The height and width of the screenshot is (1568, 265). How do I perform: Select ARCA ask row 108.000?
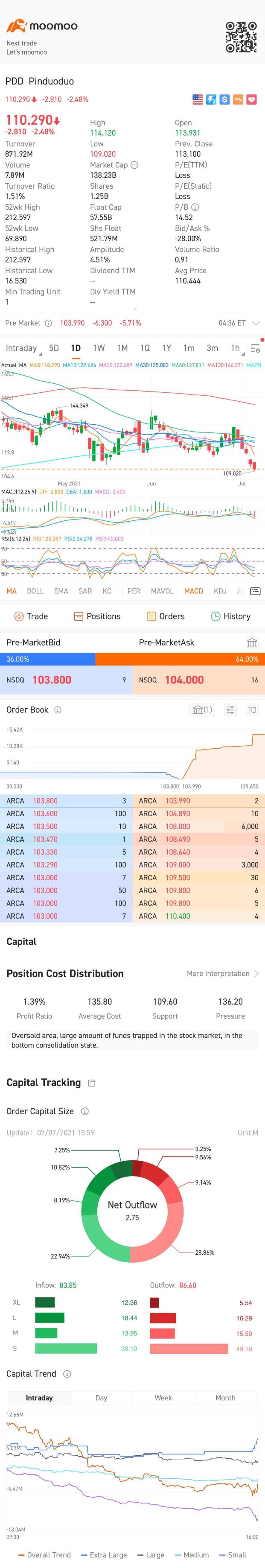coord(199,826)
